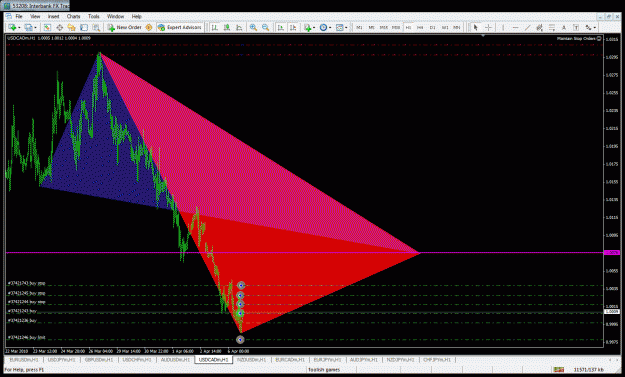
Task: Expand the New Chart dropdown arrow
Action: tap(19, 27)
